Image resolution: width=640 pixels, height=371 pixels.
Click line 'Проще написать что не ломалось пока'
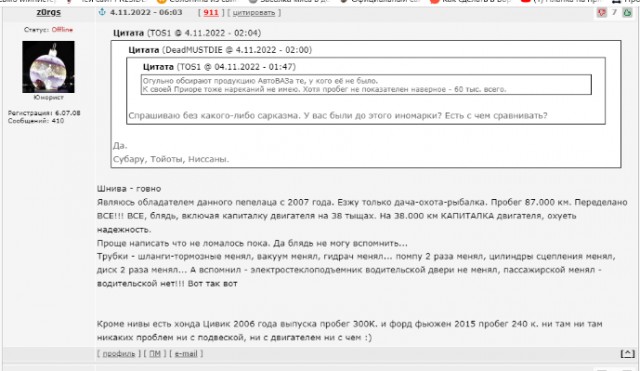point(252,243)
